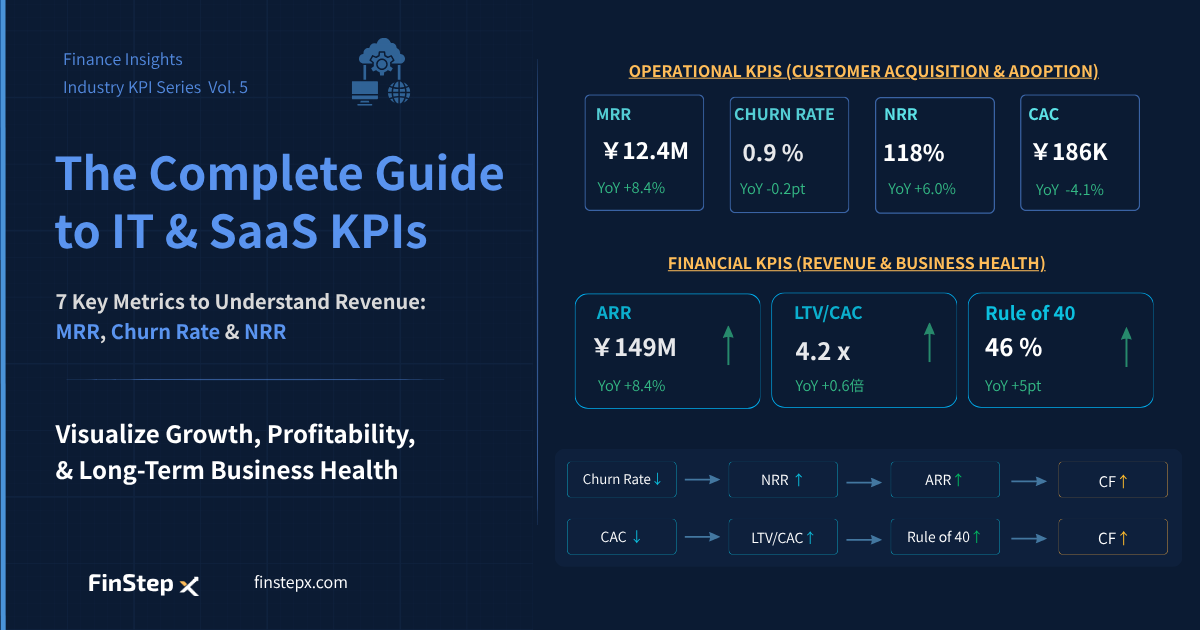Viewport: 1200px width, 630px height.
Task: Click the Rule of 40 flow box
Action: click(945, 537)
